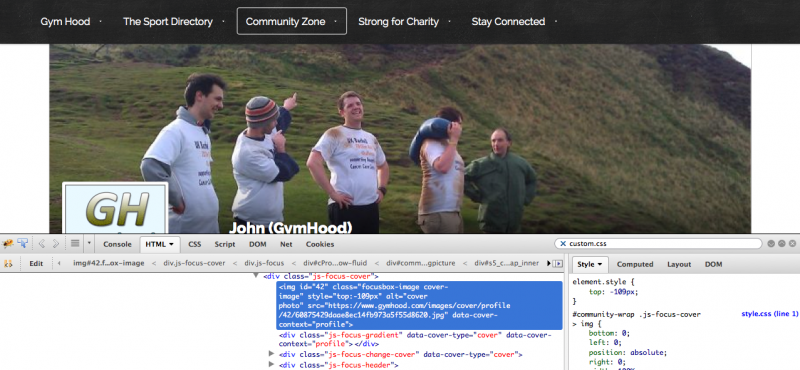Collapse the div js-focus-cover node
The width and height of the screenshot is (800, 370).
pyautogui.click(x=256, y=276)
